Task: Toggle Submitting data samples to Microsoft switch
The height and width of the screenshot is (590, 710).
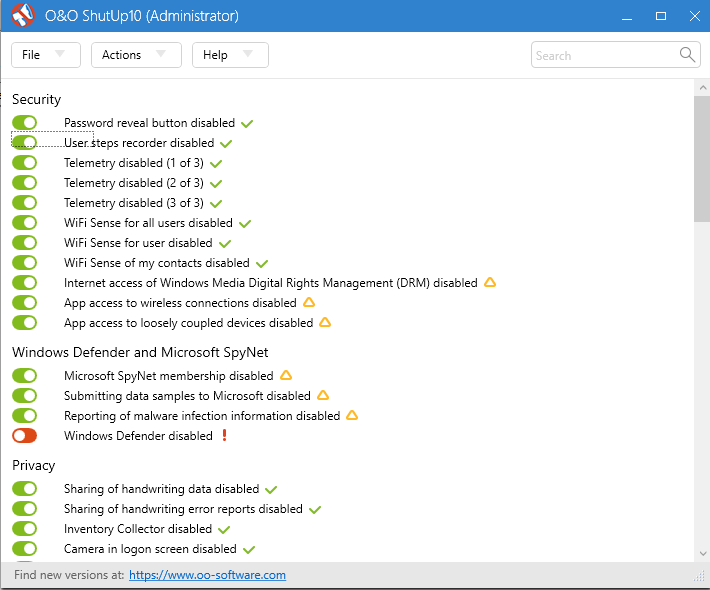Action: pyautogui.click(x=24, y=395)
